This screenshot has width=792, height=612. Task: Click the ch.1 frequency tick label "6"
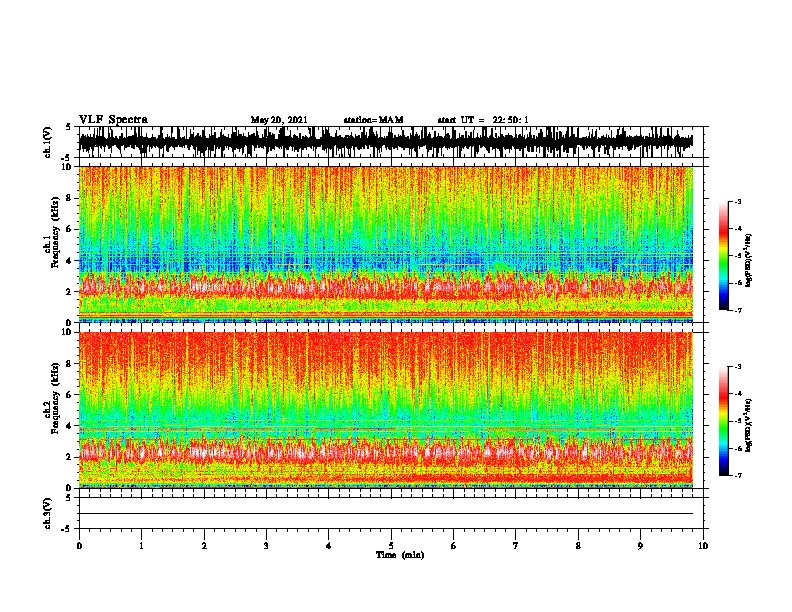click(69, 229)
